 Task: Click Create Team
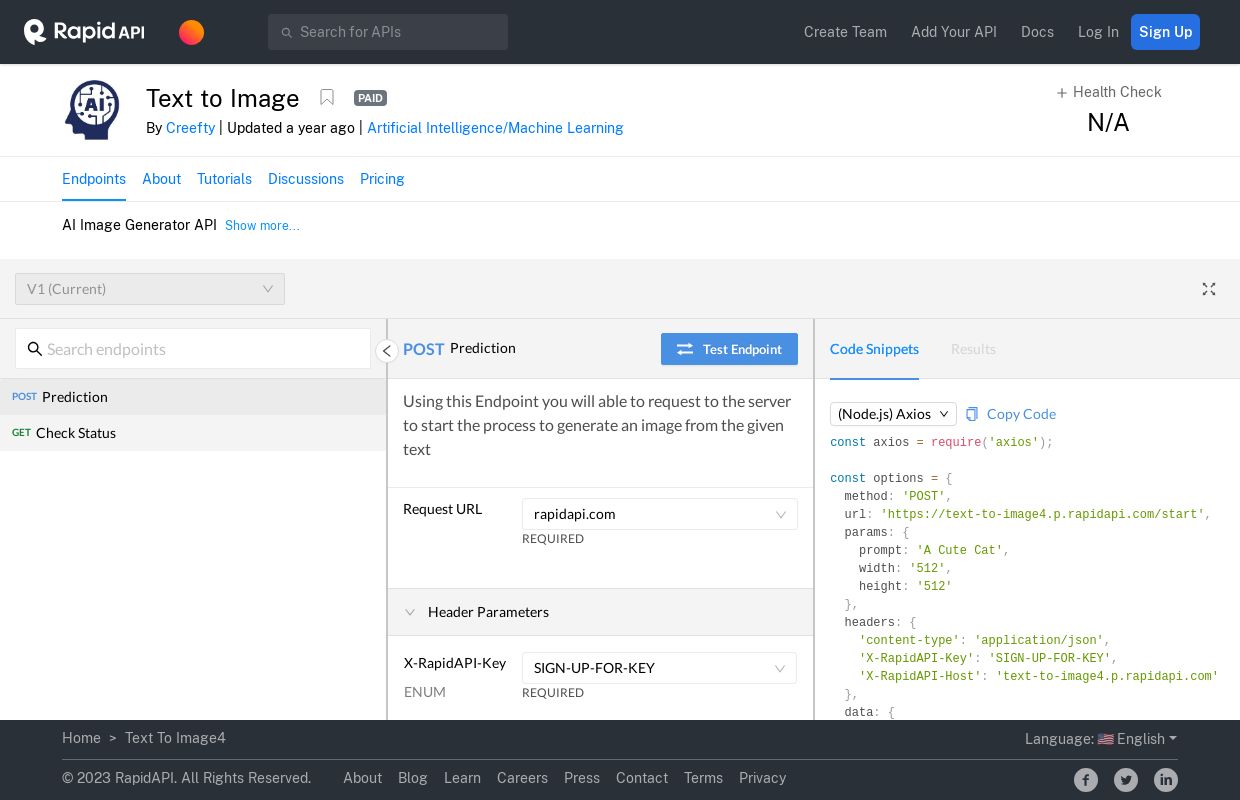point(845,32)
